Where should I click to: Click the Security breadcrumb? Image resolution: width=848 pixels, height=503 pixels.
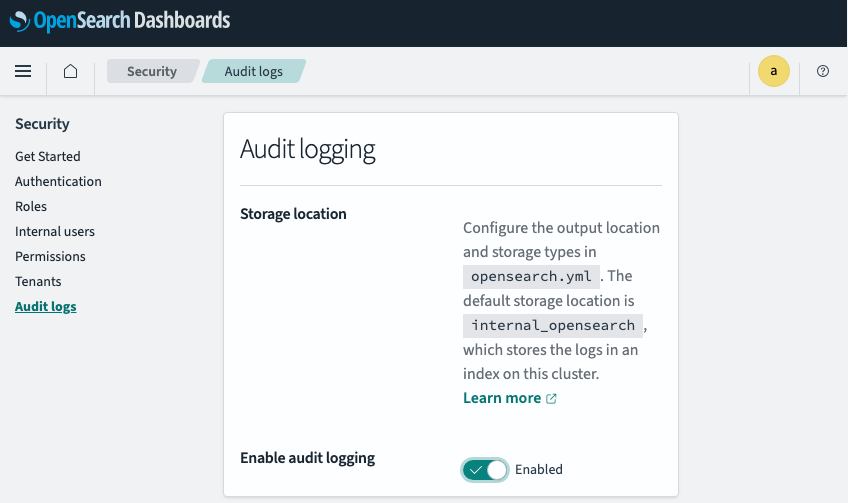point(152,71)
